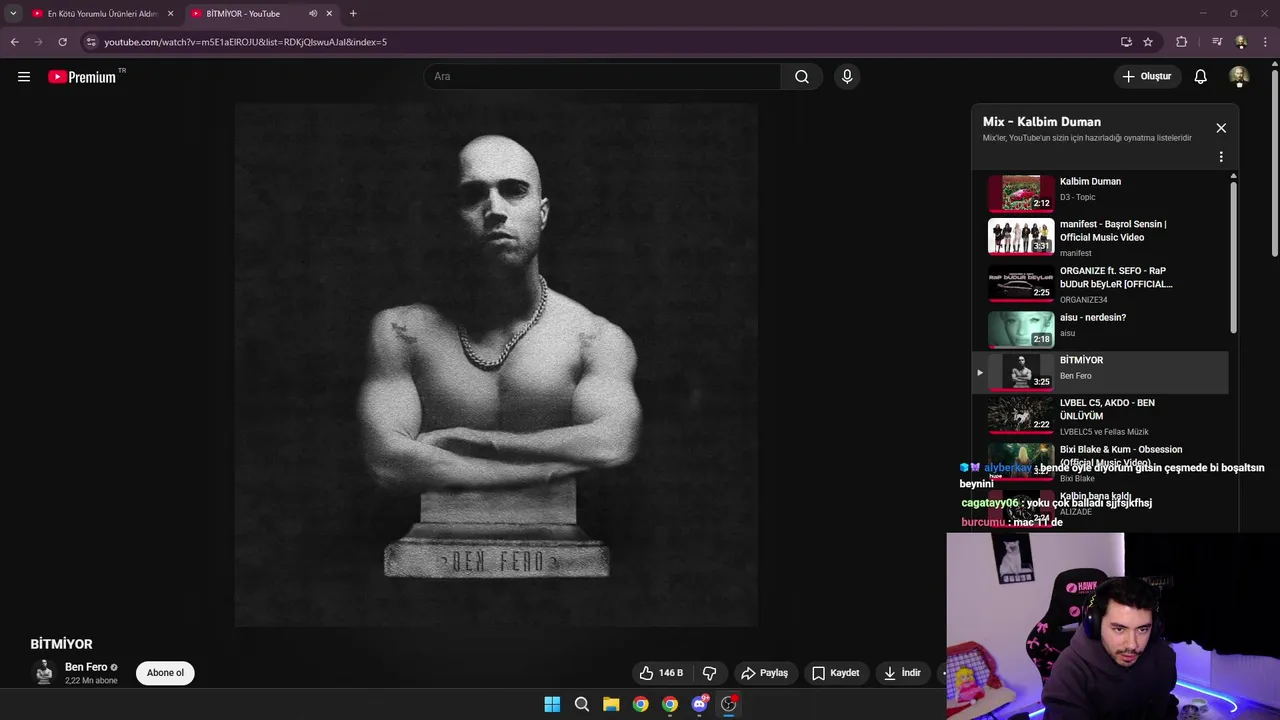Expand the tab search dropdown arrow
Viewport: 1280px width, 720px height.
[13, 14]
